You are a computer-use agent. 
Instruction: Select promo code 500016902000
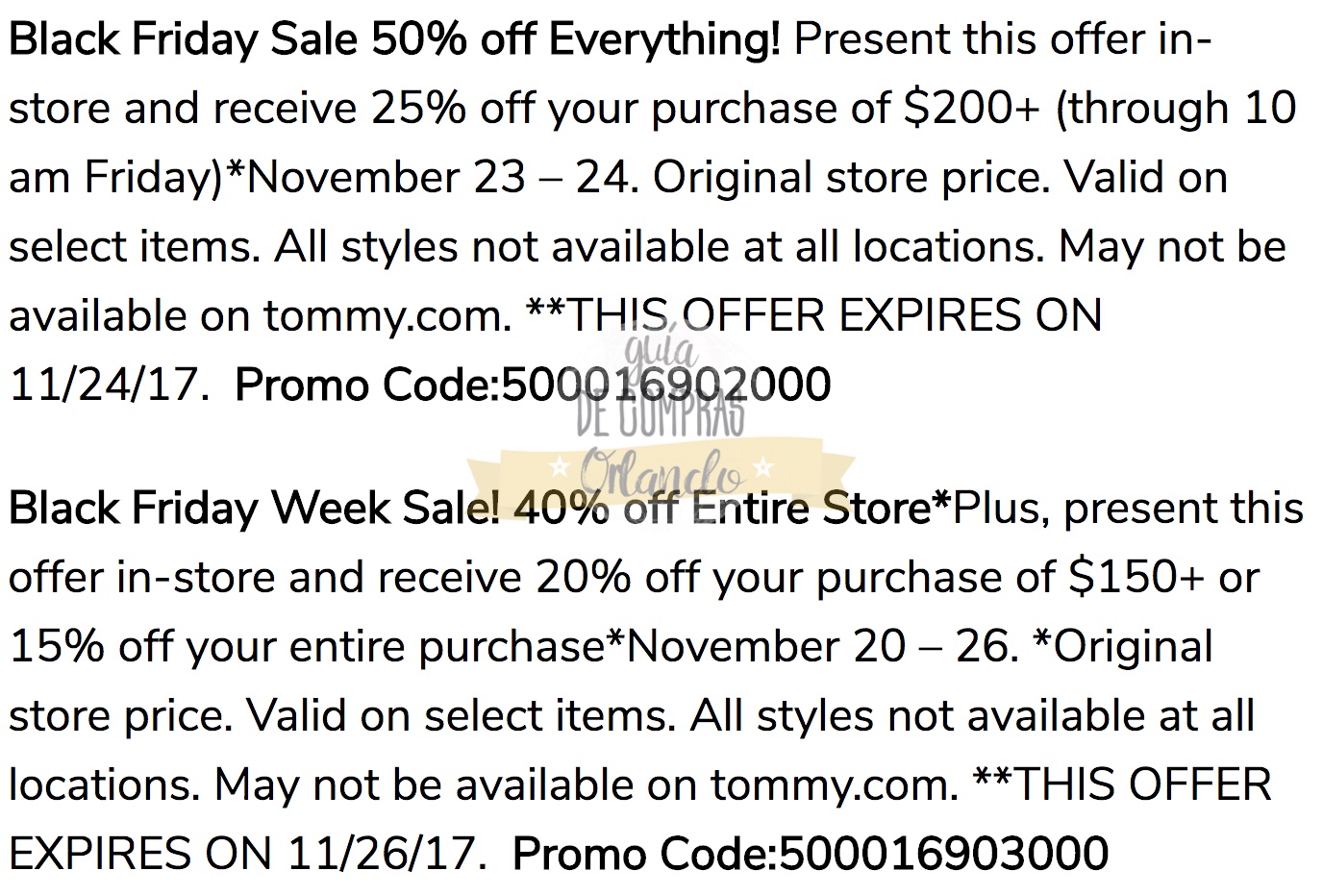pos(665,386)
